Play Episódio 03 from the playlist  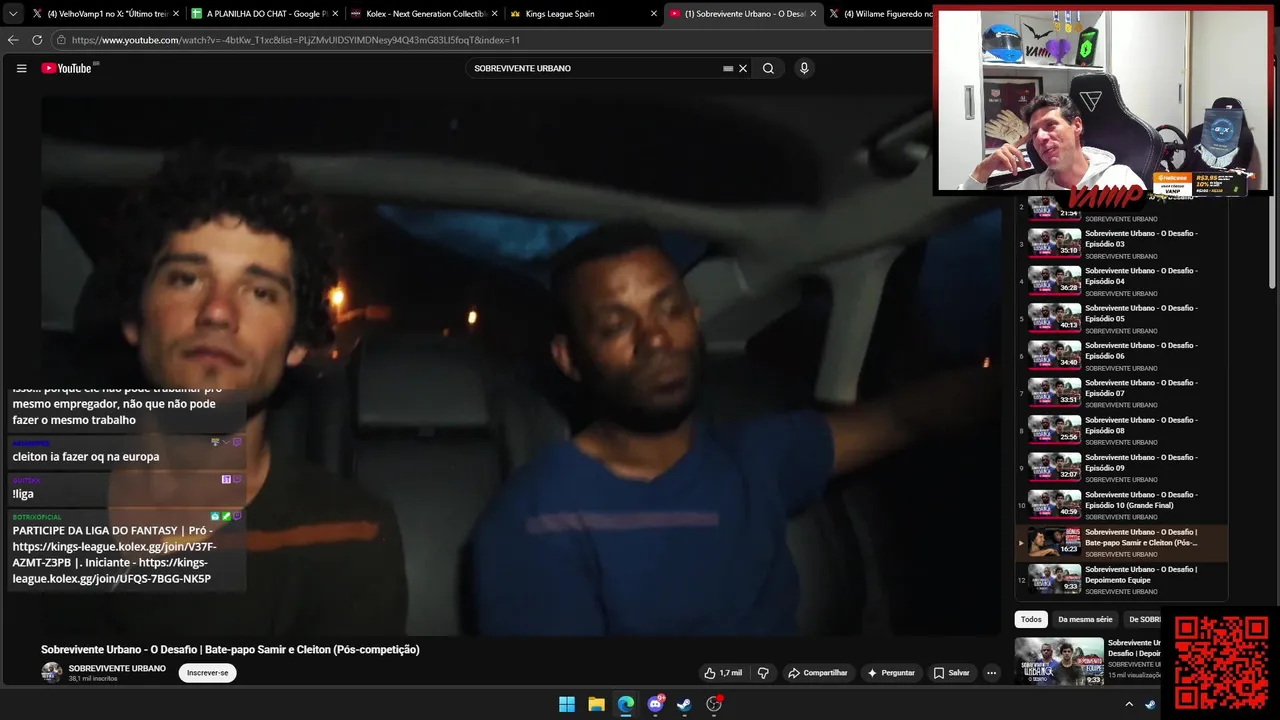click(x=1121, y=244)
